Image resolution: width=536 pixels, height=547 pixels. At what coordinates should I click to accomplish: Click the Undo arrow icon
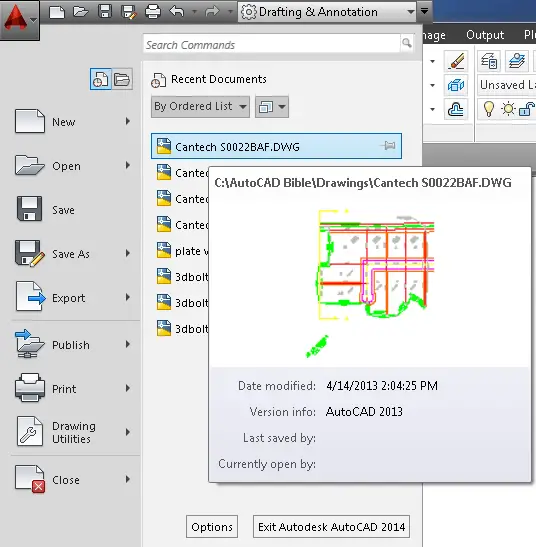(x=177, y=12)
